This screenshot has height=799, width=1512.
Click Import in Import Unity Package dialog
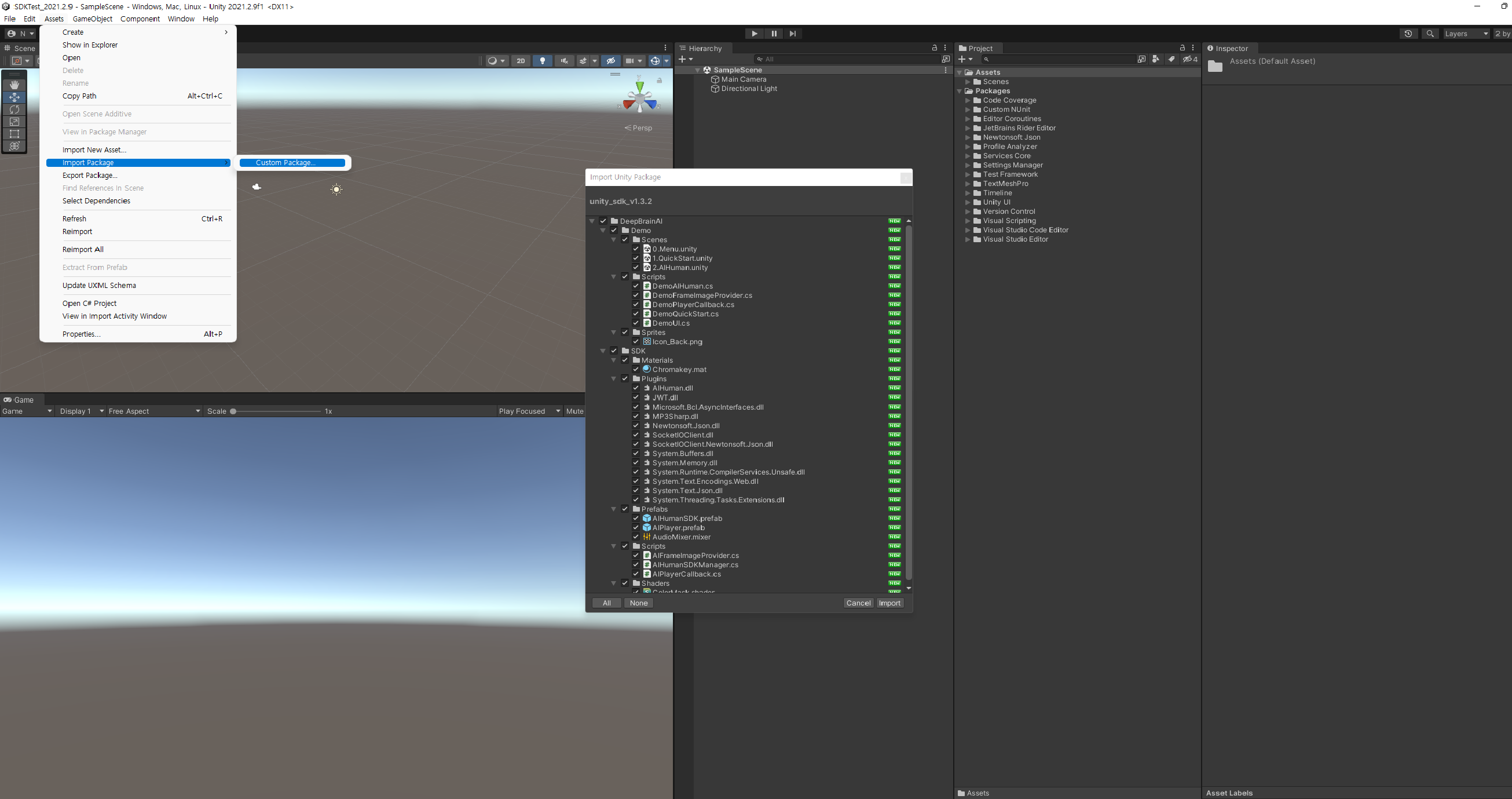tap(889, 604)
